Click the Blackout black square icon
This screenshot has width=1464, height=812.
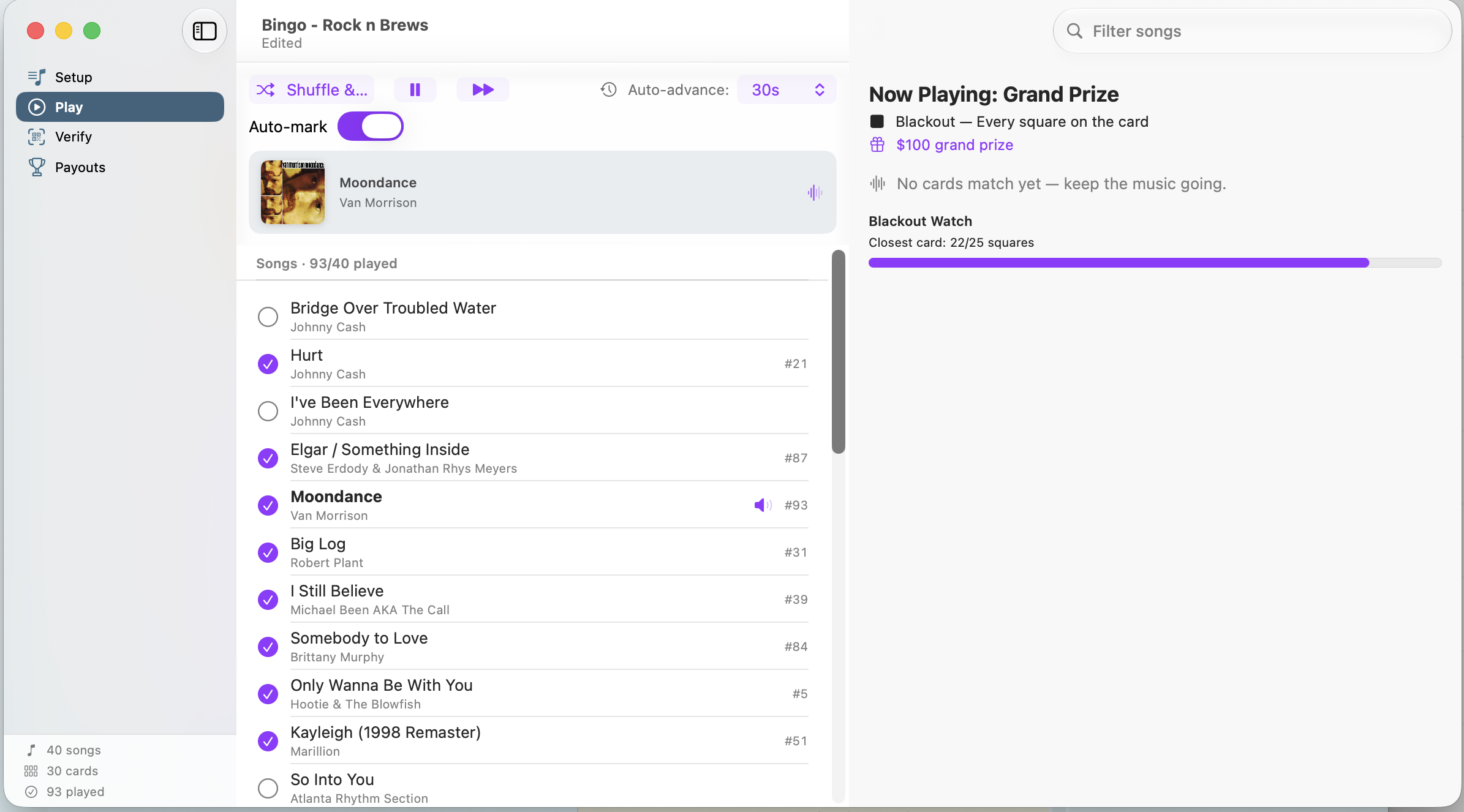pyautogui.click(x=877, y=122)
